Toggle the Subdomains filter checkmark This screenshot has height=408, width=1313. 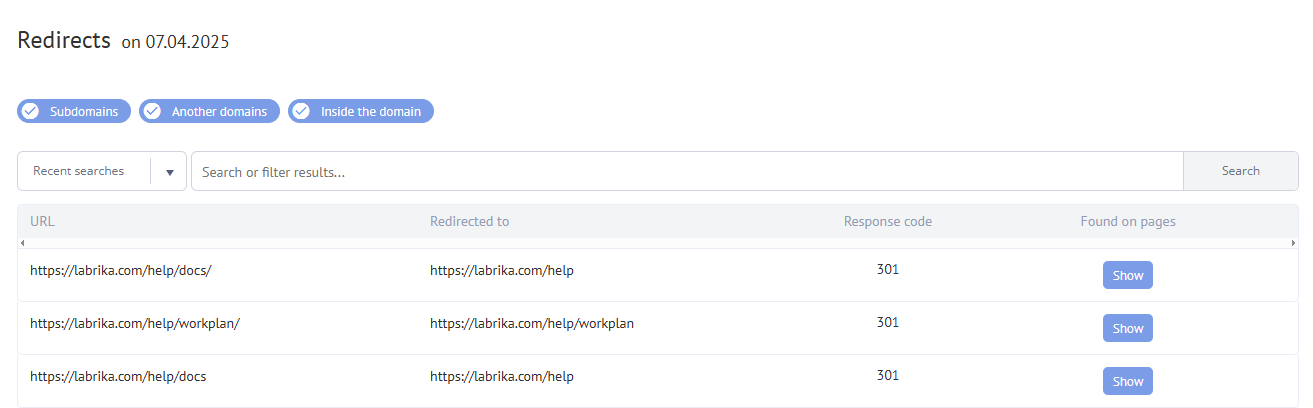pos(31,111)
